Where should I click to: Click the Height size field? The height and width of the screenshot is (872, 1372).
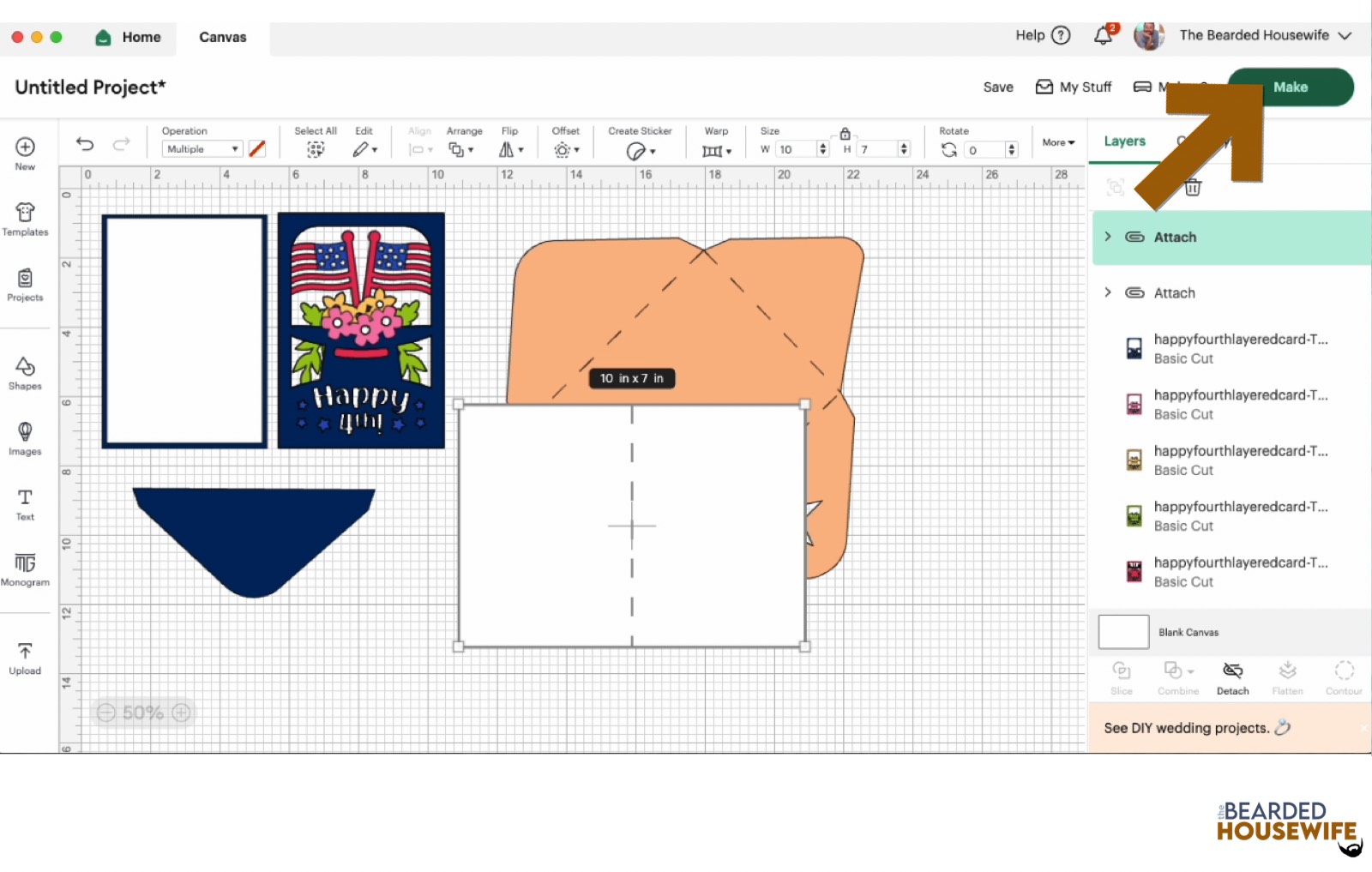click(x=877, y=149)
